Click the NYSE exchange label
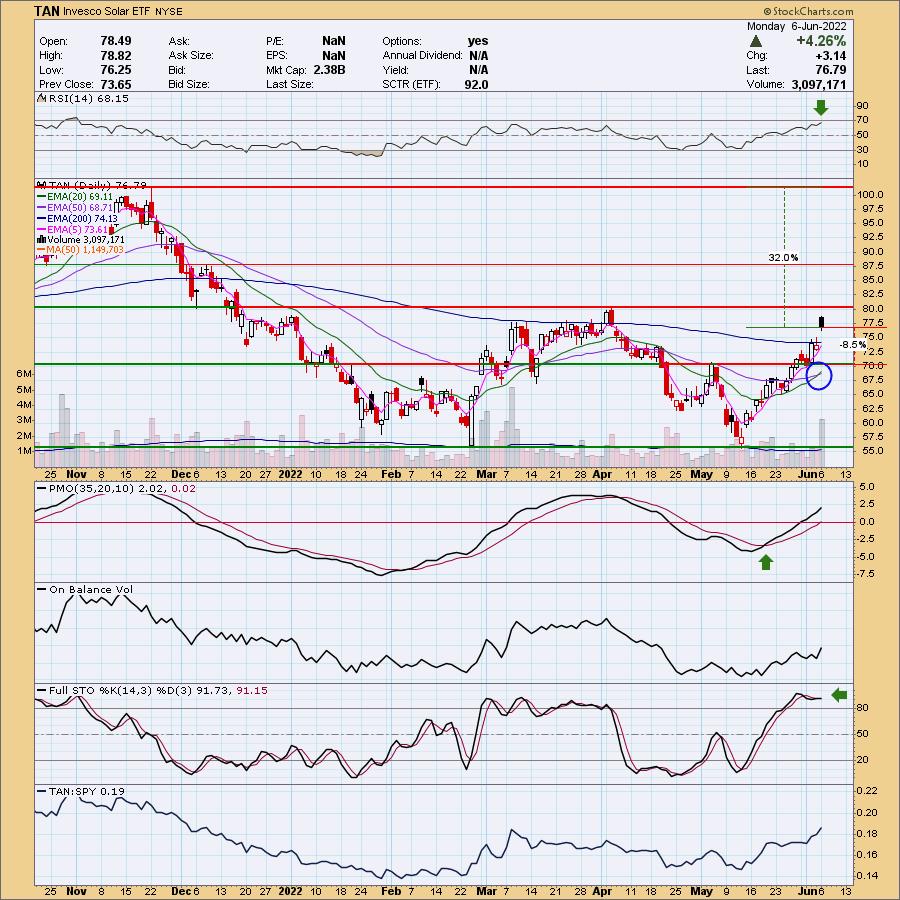This screenshot has height=900, width=900. point(169,11)
